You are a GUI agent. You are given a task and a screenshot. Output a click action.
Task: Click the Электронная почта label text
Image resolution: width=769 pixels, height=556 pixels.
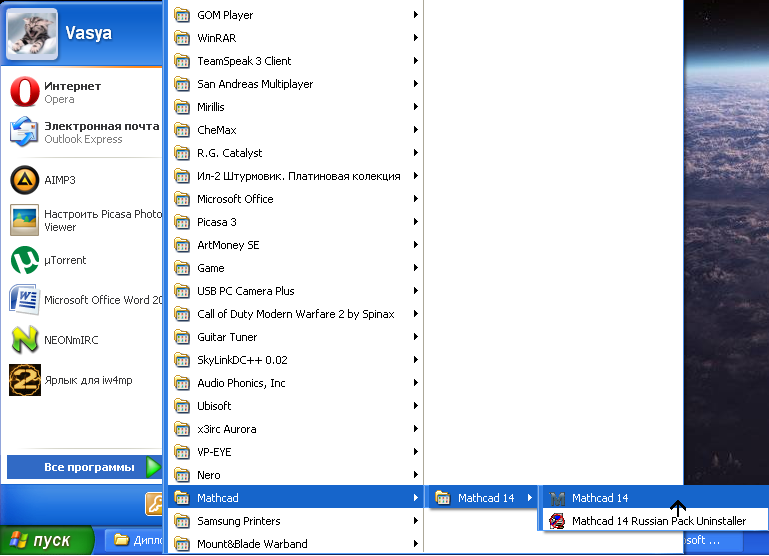pos(102,126)
